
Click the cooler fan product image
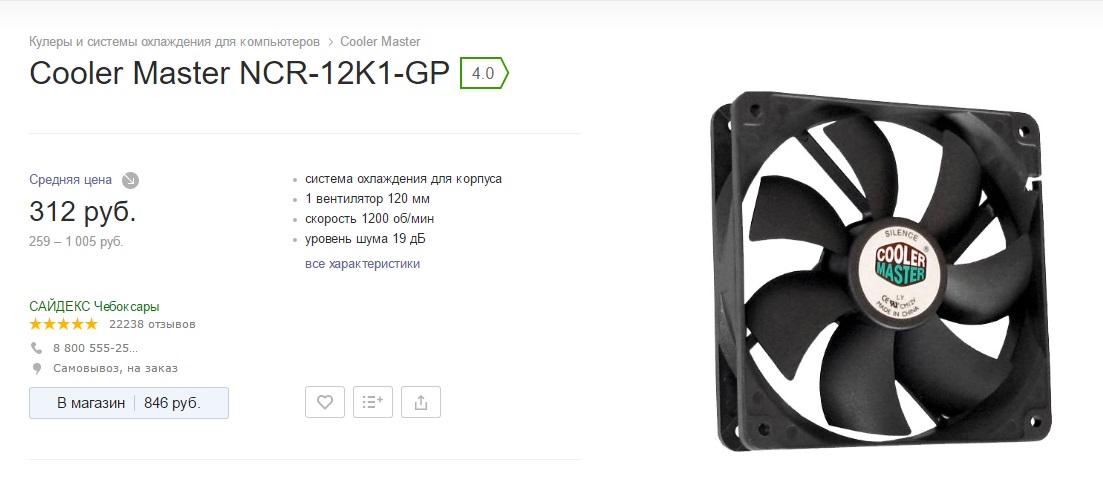pos(881,271)
